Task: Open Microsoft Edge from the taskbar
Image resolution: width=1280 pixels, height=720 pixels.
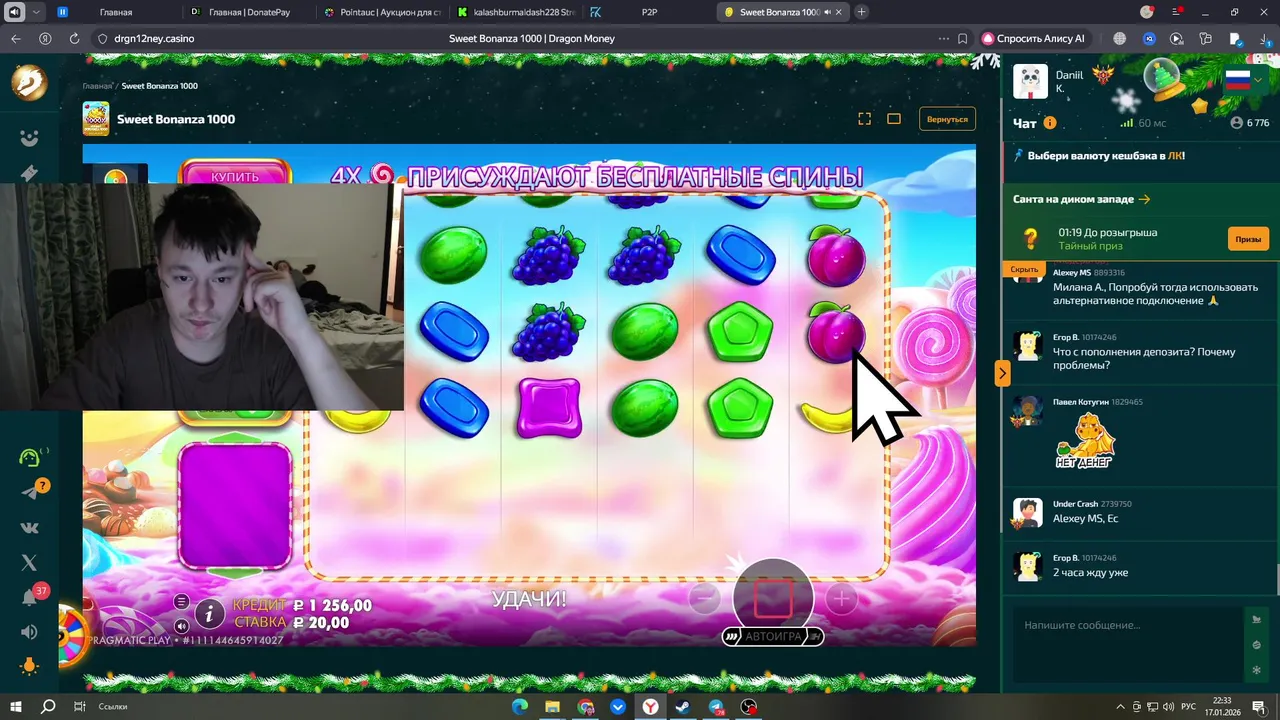Action: [x=520, y=706]
